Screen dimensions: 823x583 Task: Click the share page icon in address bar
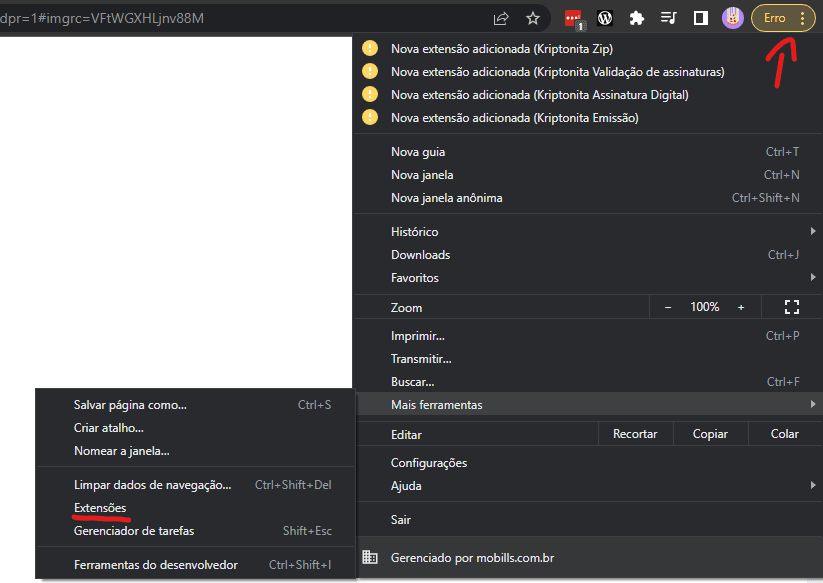(x=501, y=18)
